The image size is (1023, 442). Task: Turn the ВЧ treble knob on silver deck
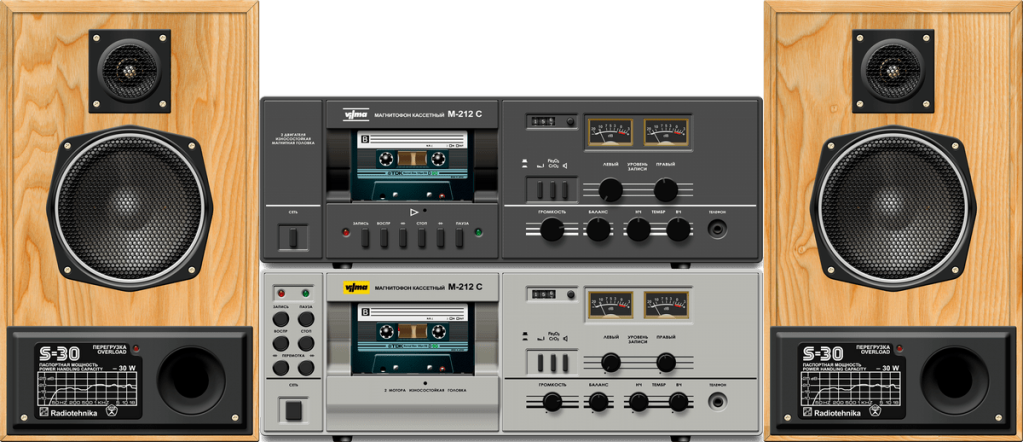pyautogui.click(x=679, y=402)
